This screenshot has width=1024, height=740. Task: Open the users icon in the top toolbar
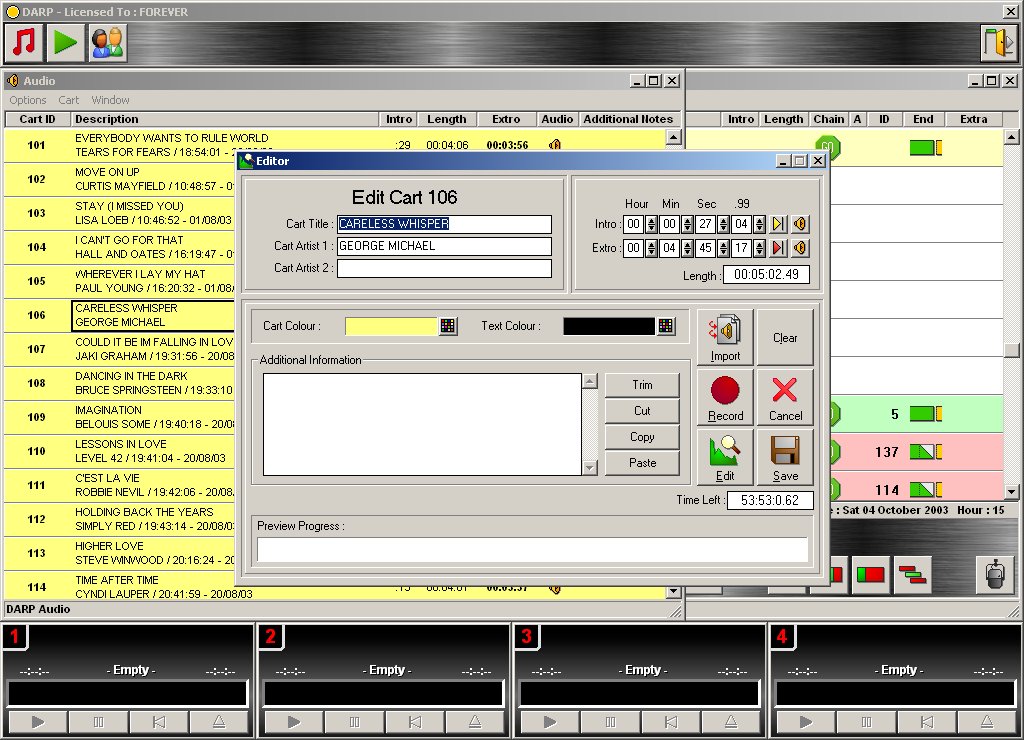pos(107,42)
